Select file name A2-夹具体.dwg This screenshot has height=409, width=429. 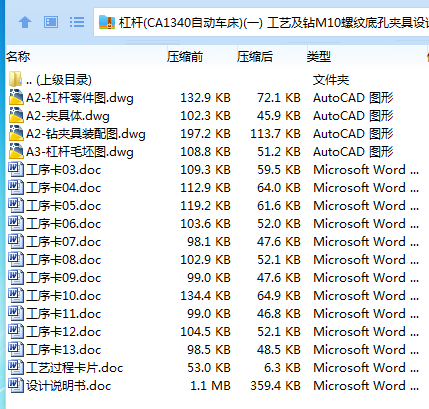pyautogui.click(x=68, y=116)
